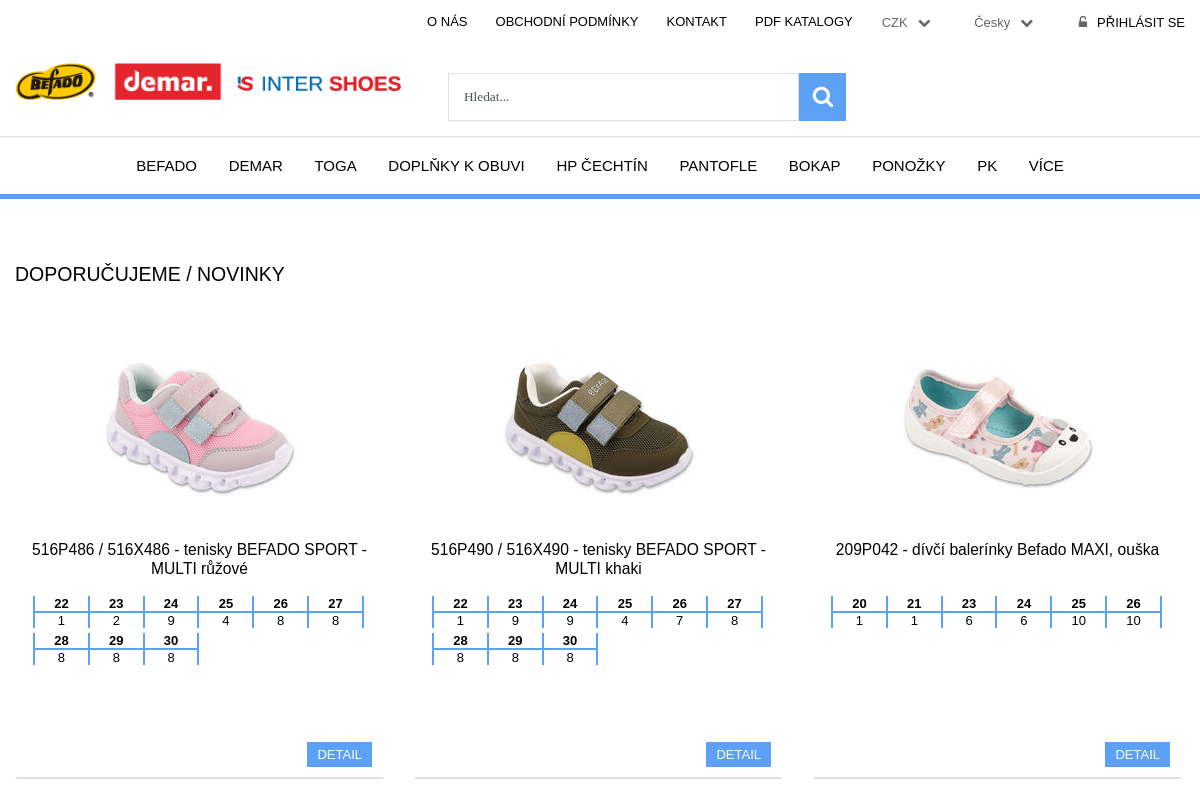This screenshot has height=800, width=1200.
Task: Open 516P490 khaki product title
Action: tap(598, 559)
